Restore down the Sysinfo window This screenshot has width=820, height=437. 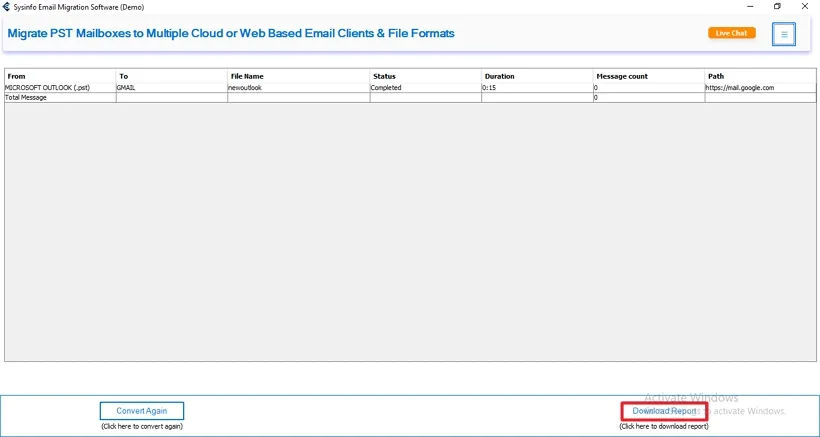tap(777, 7)
